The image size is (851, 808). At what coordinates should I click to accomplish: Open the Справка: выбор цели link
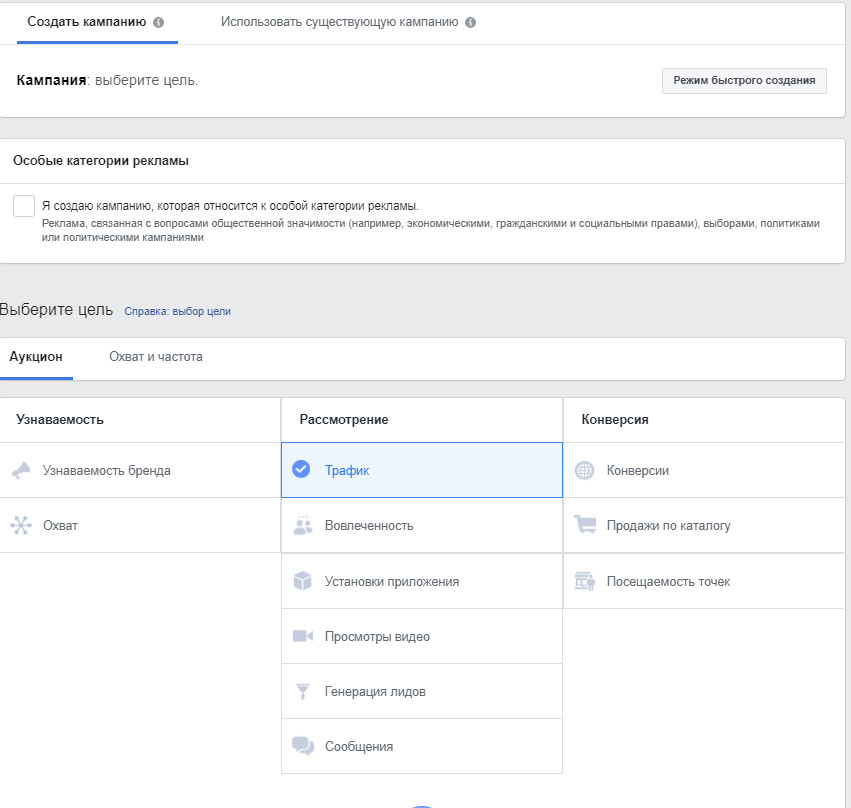click(x=177, y=311)
